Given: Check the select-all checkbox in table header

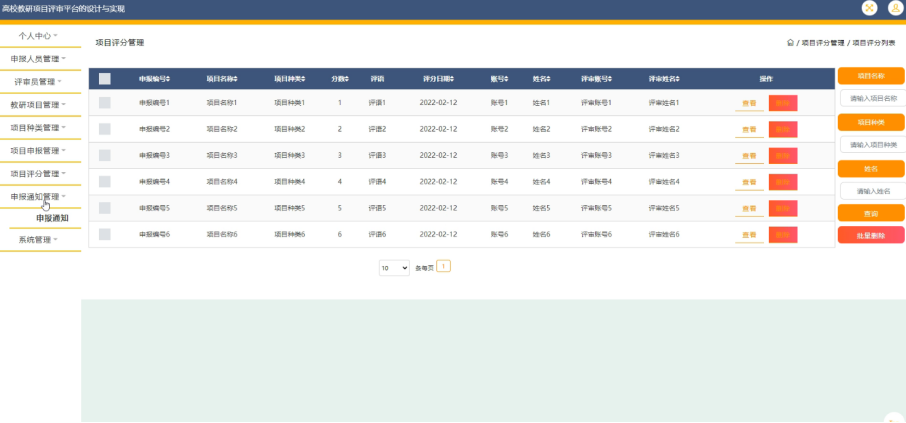Looking at the screenshot, I should (105, 79).
